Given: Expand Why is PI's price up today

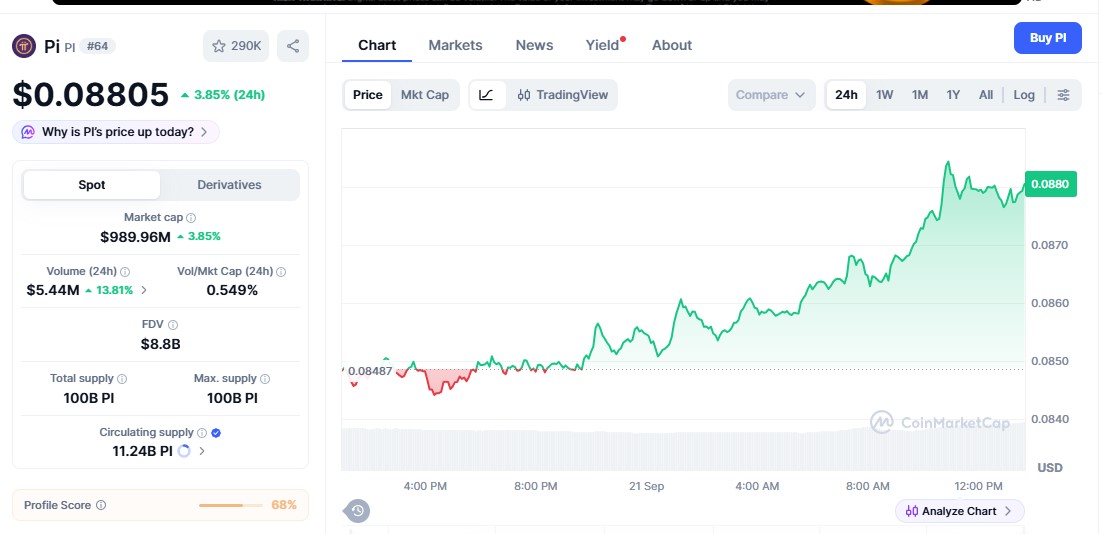Looking at the screenshot, I should (116, 132).
